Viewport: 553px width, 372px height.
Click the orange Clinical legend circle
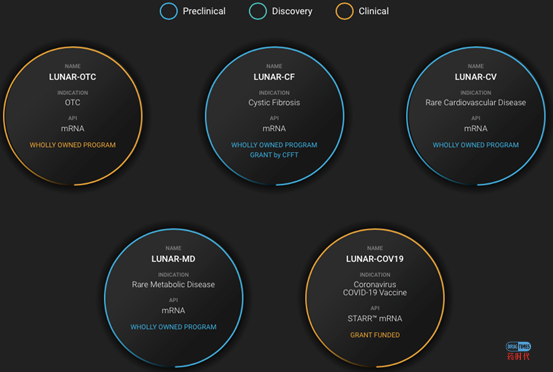pyautogui.click(x=345, y=11)
